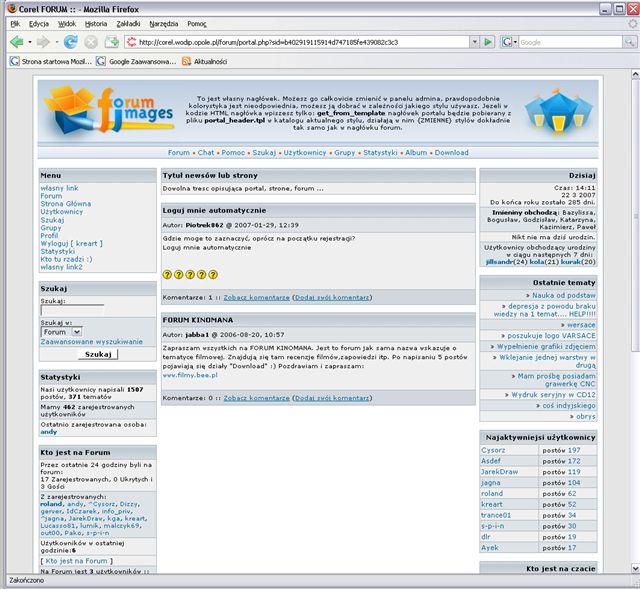Click the Szukaj text input field
Screen dimensions: 640x589
tap(72, 311)
